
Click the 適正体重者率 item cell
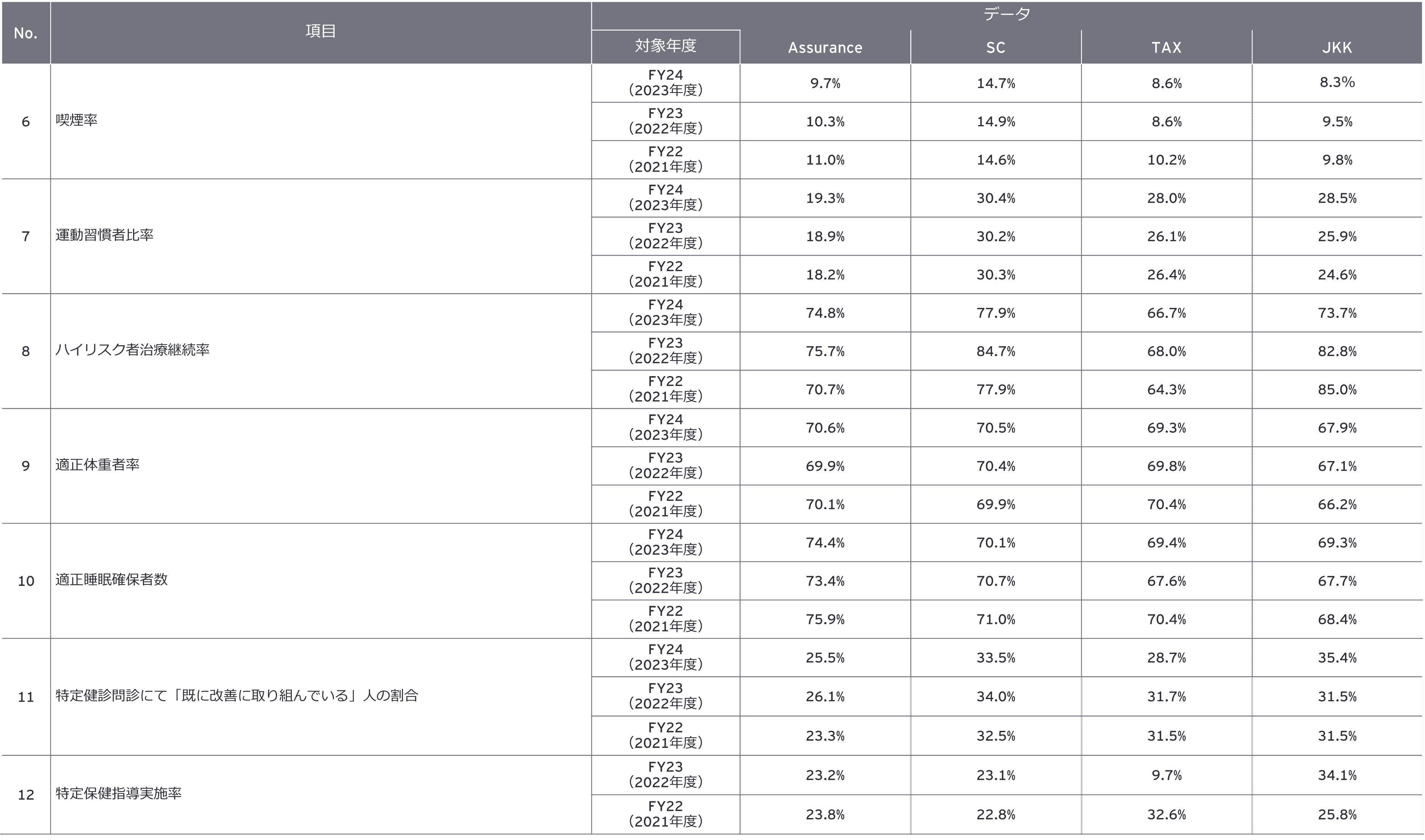tap(97, 465)
